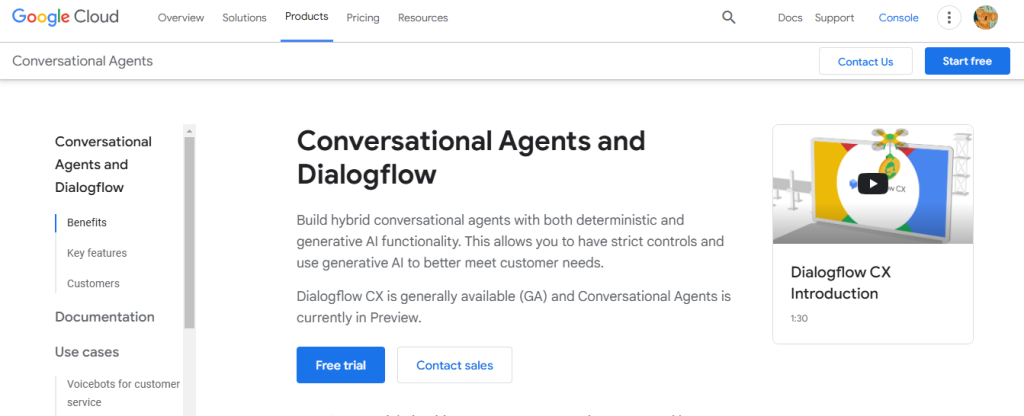Image resolution: width=1024 pixels, height=416 pixels.
Task: Select Conversational Agents and Dialogflow in the sidebar
Action: click(103, 165)
